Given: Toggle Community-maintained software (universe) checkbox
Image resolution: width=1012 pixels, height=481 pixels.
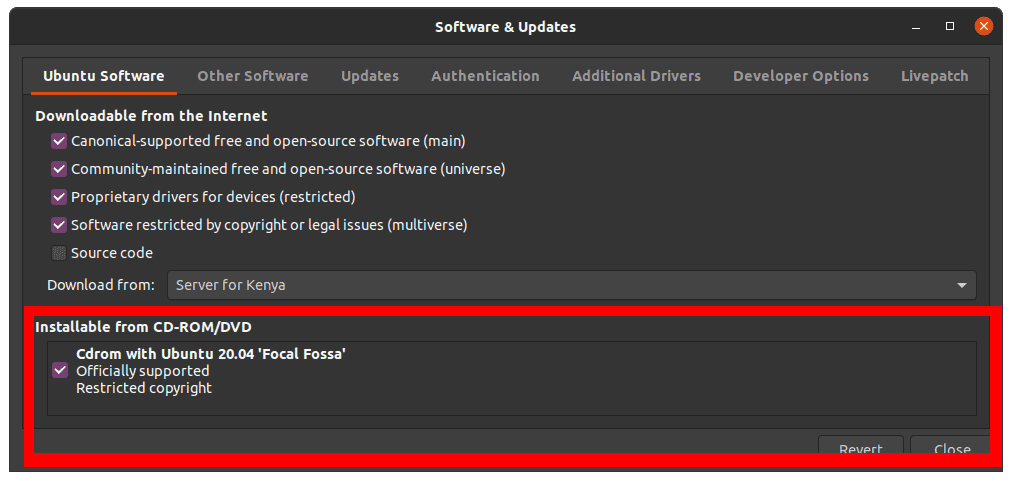Looking at the screenshot, I should (60, 169).
